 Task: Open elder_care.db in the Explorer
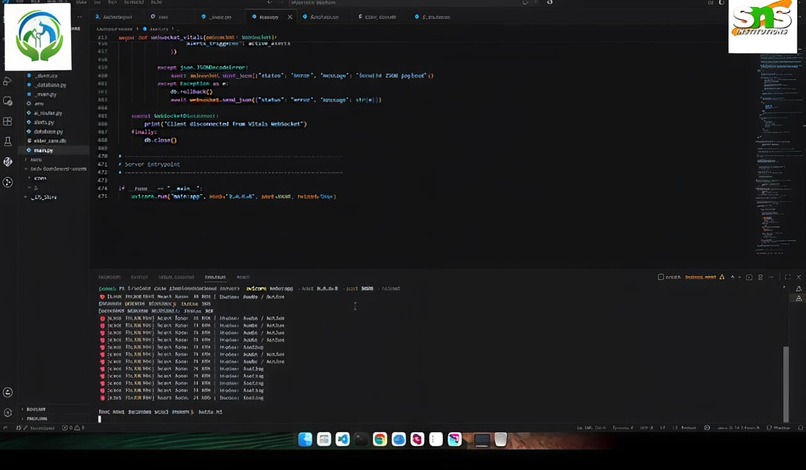coord(49,140)
